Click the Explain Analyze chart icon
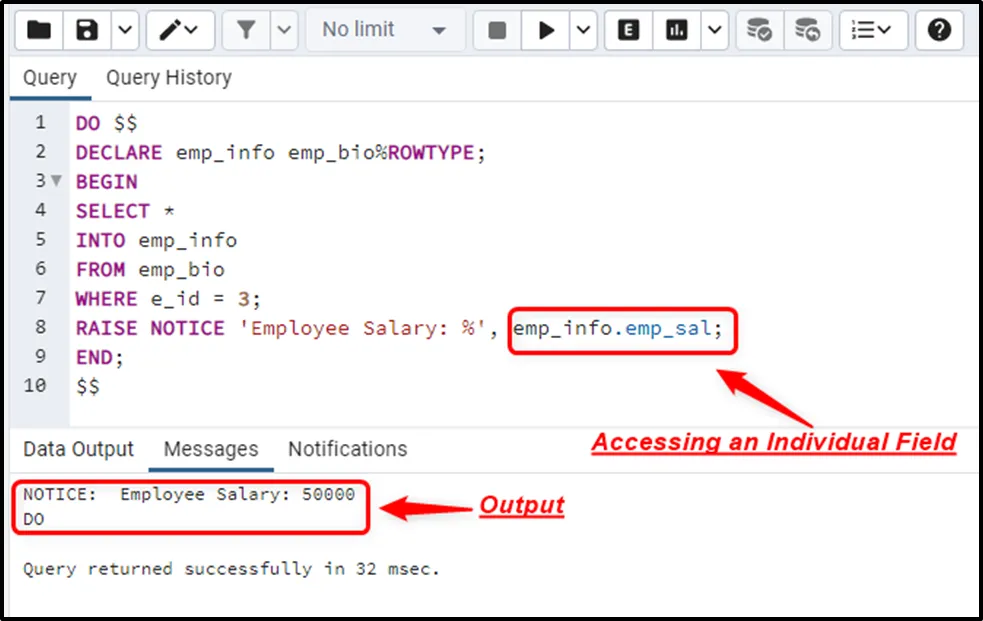Screen dimensions: 983x621 677,30
